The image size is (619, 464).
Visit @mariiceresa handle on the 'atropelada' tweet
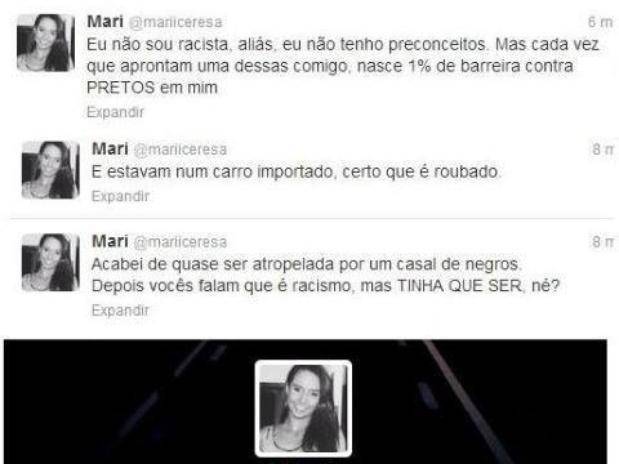180,242
